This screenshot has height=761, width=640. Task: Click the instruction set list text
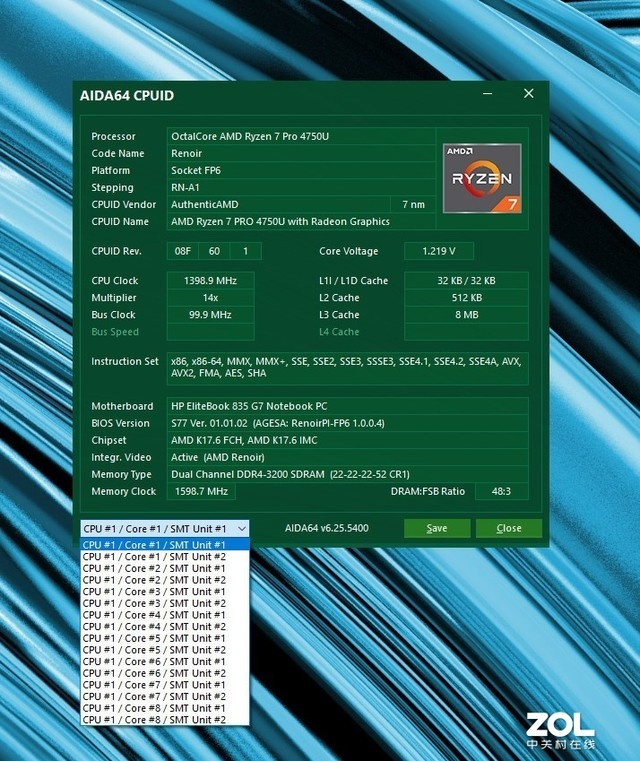(x=346, y=367)
